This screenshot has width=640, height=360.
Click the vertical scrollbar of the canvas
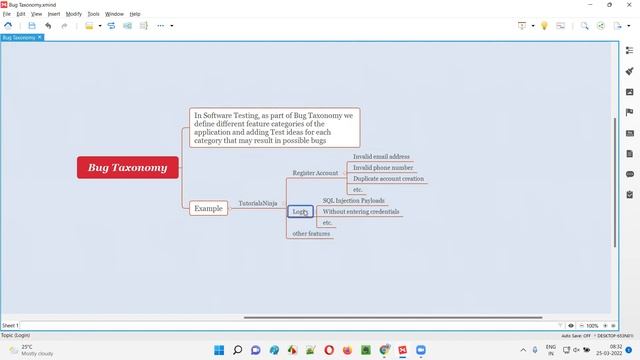[x=615, y=182]
